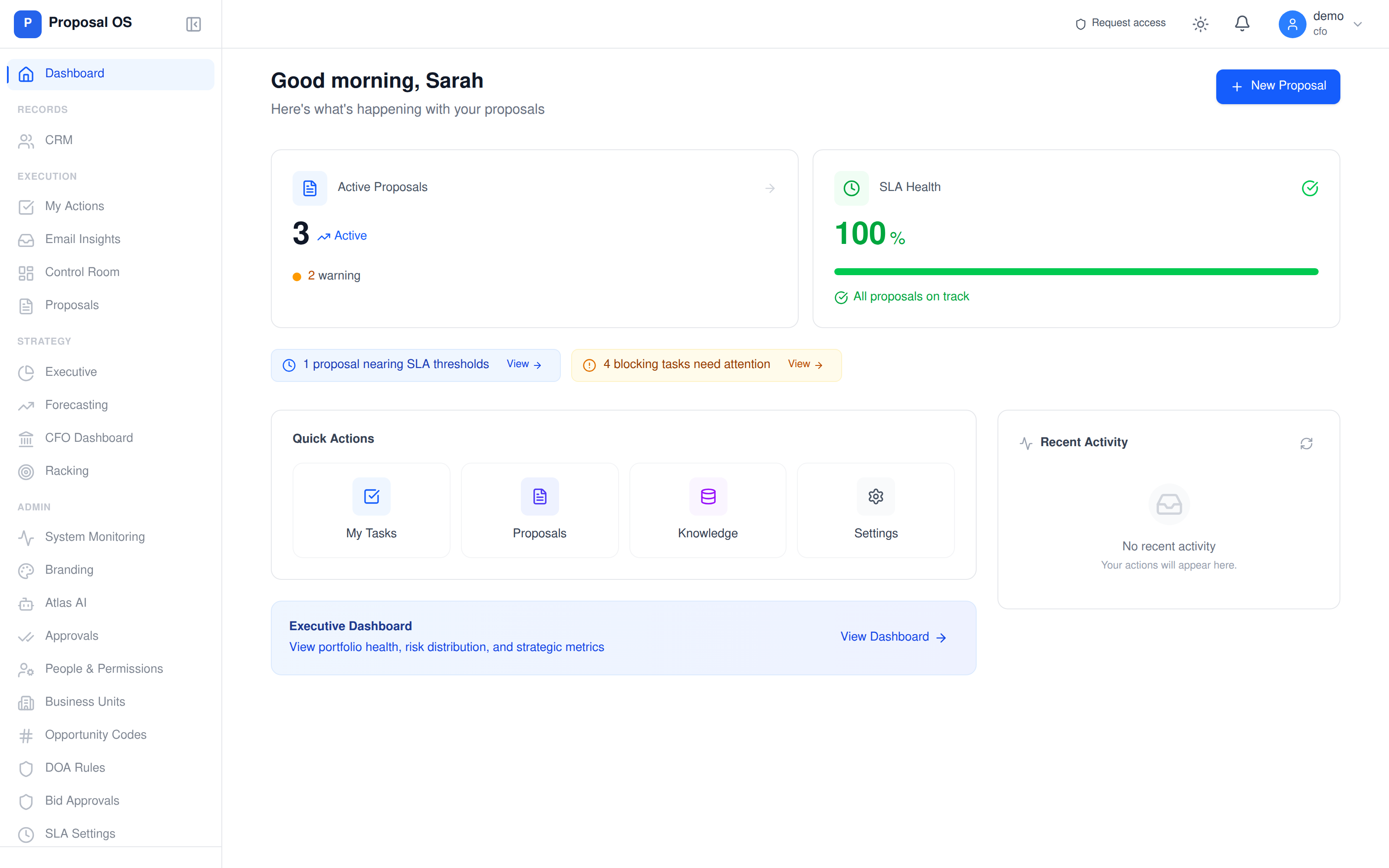1389x868 pixels.
Task: Open Active Proposals via the arrow
Action: pos(770,188)
